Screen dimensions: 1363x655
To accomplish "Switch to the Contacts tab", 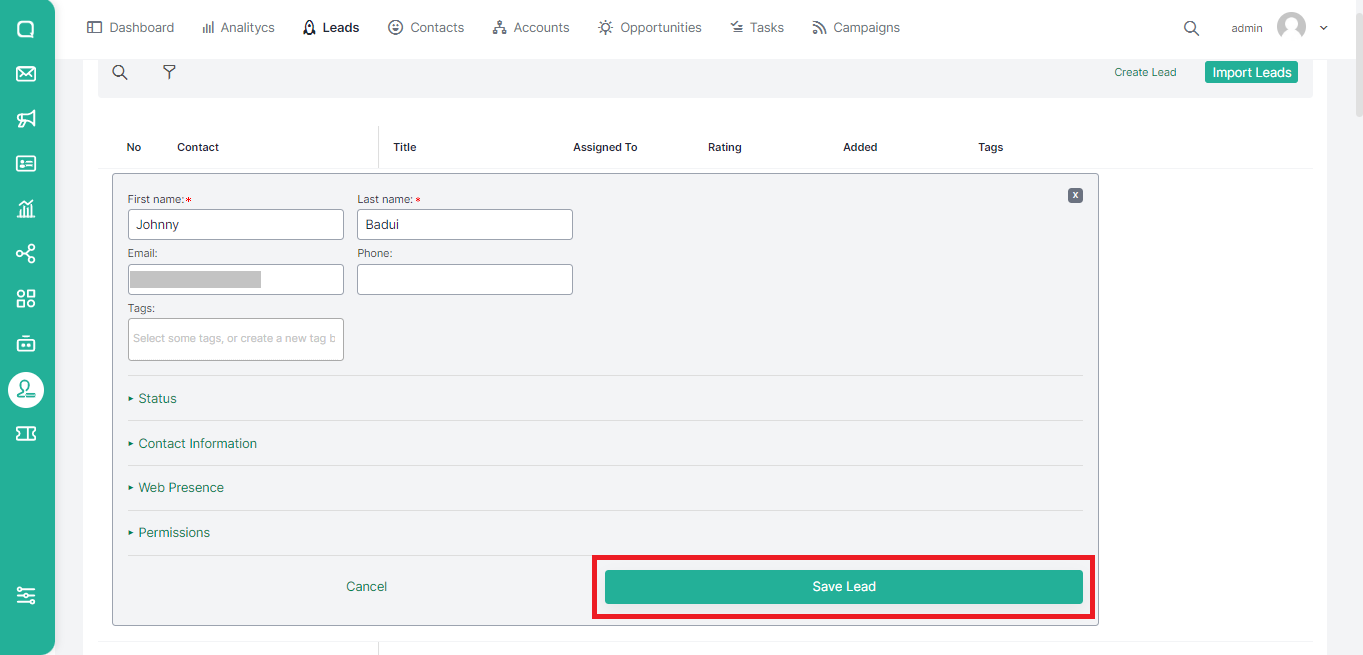I will [x=426, y=28].
